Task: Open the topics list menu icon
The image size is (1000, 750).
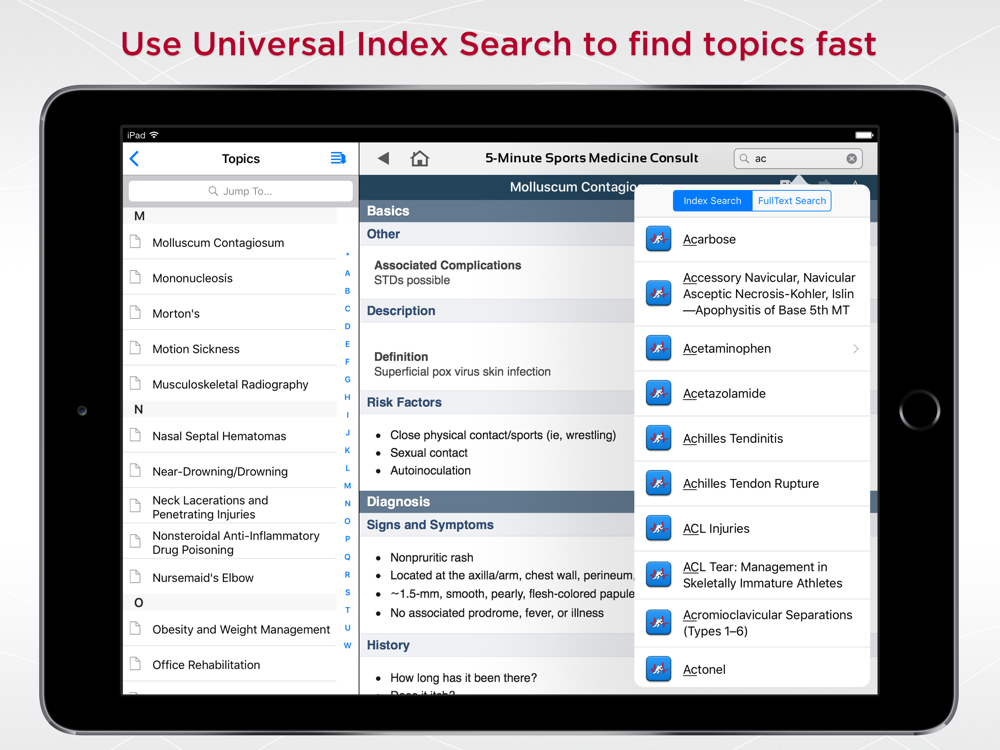Action: (x=338, y=158)
